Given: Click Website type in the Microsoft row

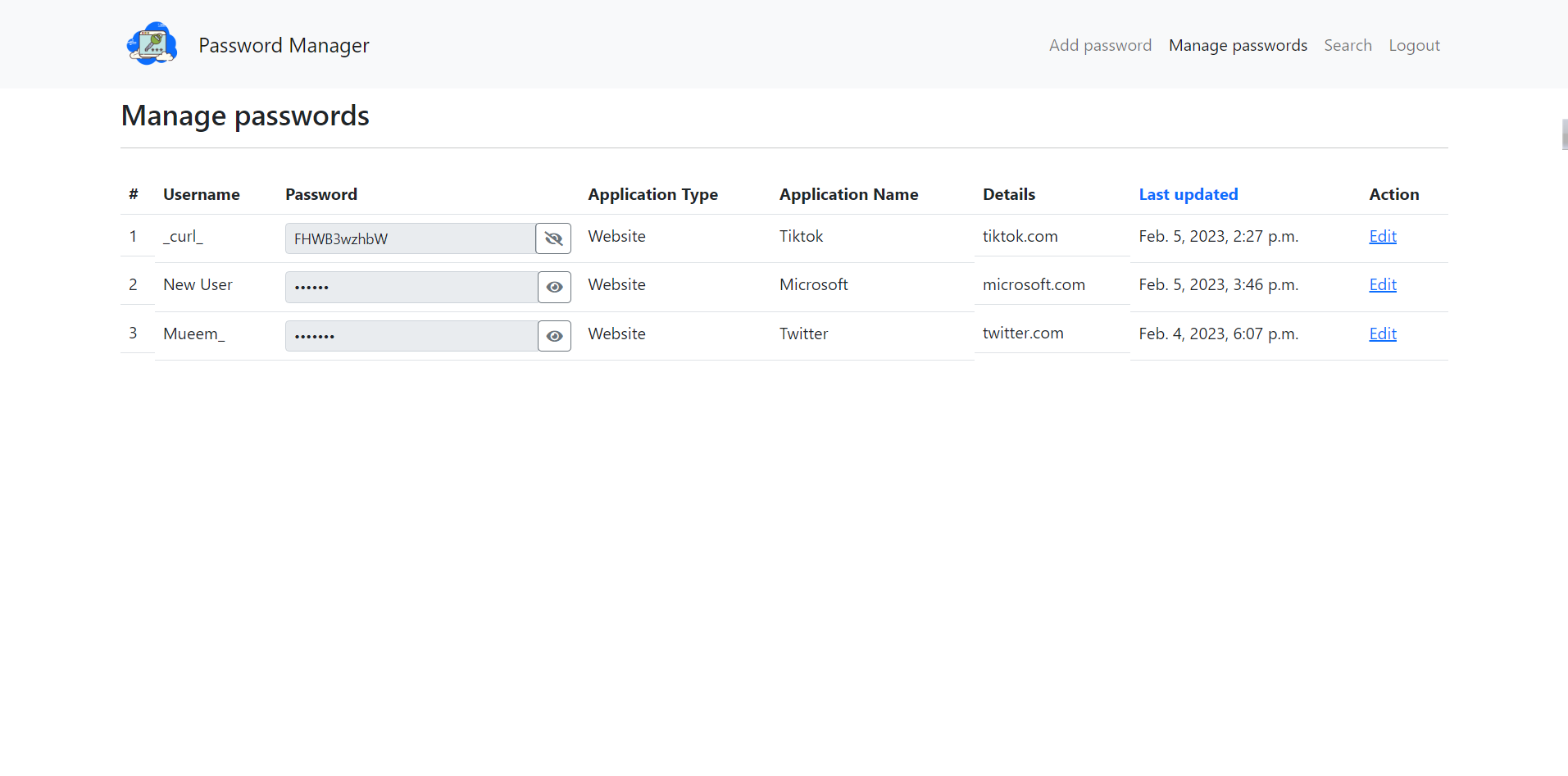Looking at the screenshot, I should [616, 284].
